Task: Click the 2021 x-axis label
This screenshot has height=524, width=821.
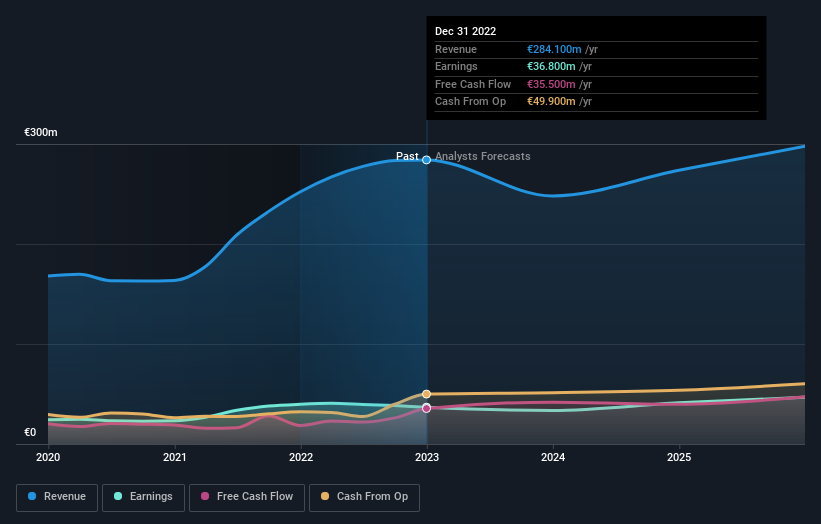Action: point(174,458)
